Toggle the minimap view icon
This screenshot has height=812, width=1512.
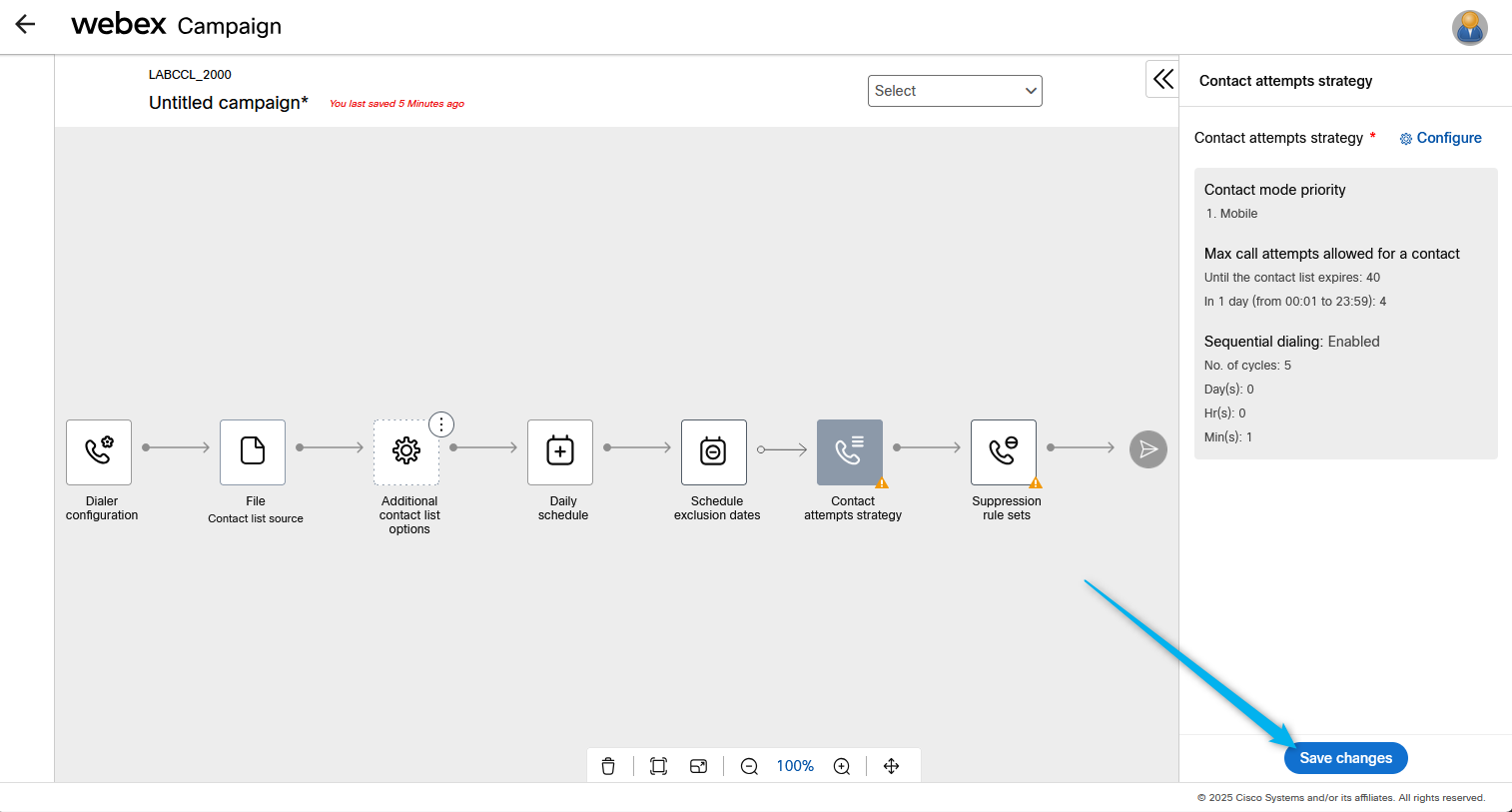pyautogui.click(x=699, y=766)
